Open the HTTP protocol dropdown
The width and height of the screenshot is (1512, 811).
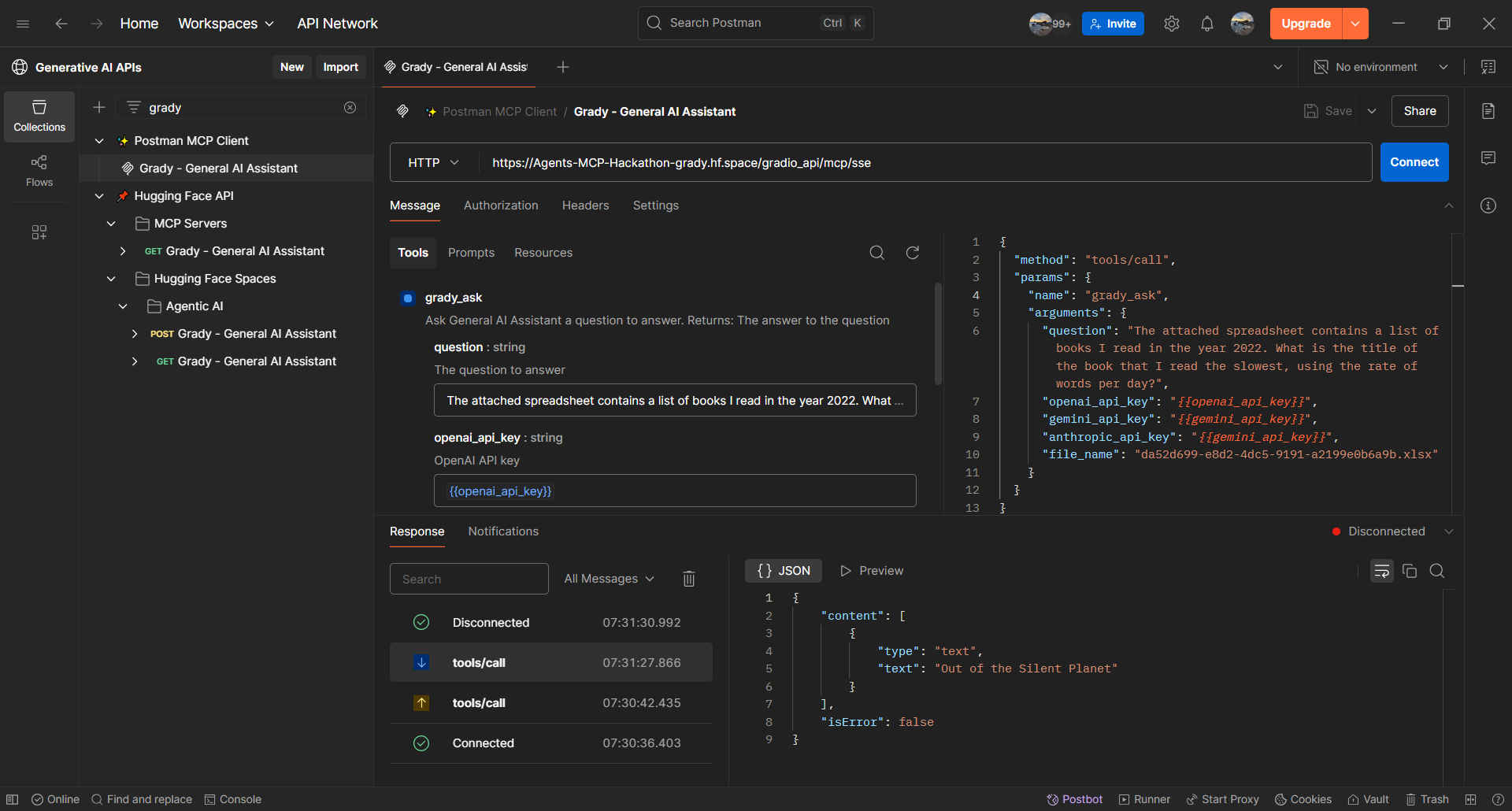433,163
